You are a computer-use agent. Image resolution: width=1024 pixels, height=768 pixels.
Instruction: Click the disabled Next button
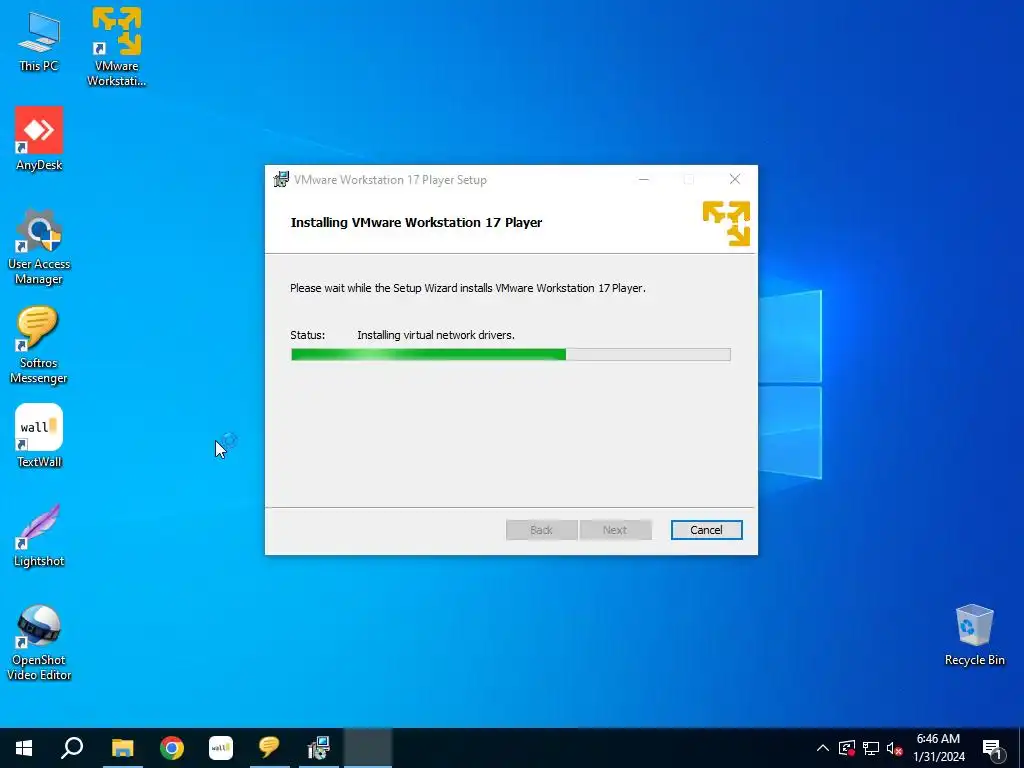(615, 530)
